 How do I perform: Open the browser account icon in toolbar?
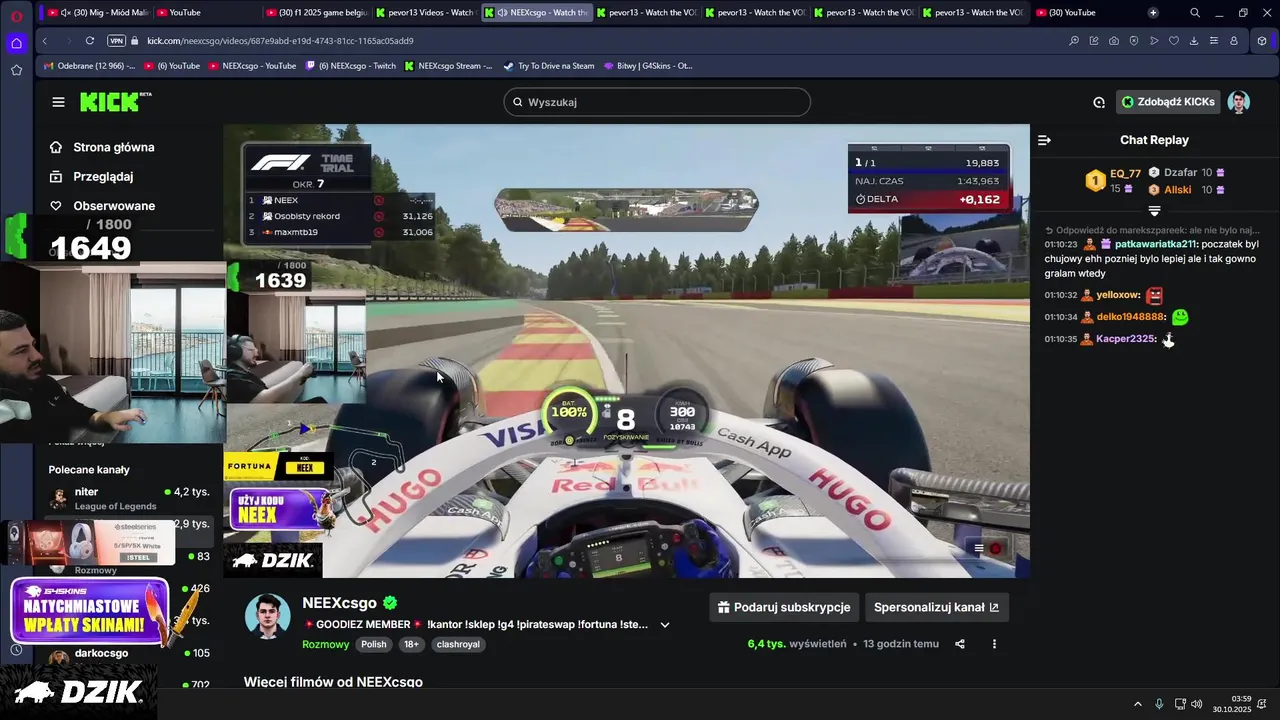[1234, 41]
